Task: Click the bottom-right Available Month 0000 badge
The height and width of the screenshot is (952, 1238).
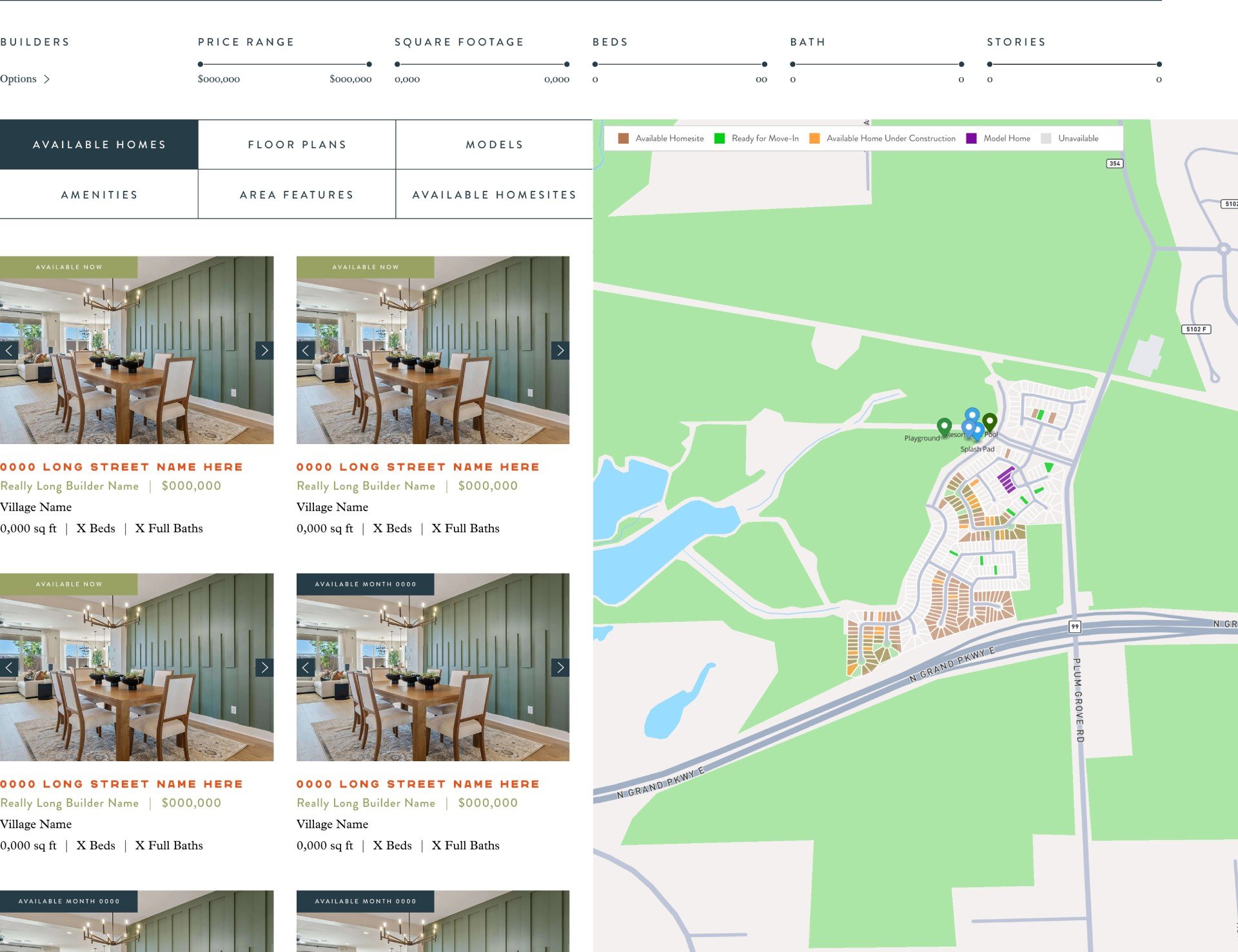Action: pyautogui.click(x=366, y=901)
